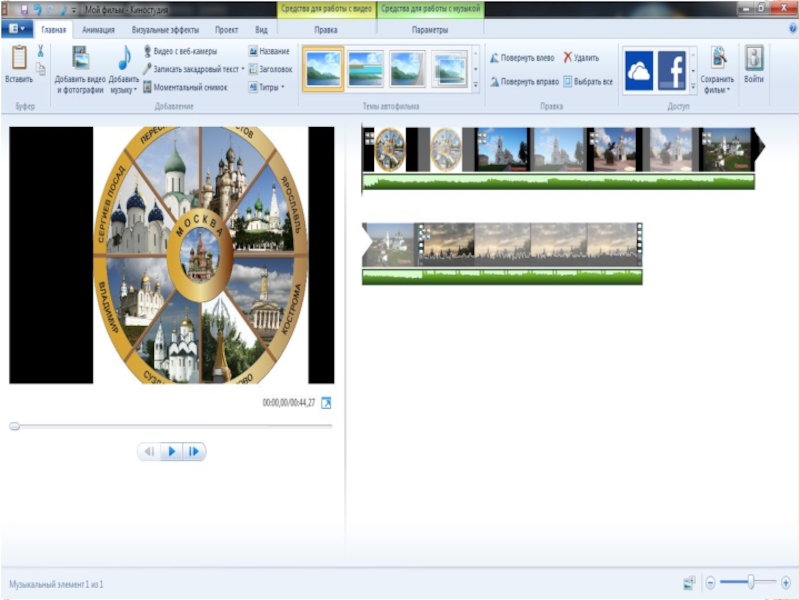
Task: Click the OneDrive cloud sharing icon
Action: [x=638, y=71]
